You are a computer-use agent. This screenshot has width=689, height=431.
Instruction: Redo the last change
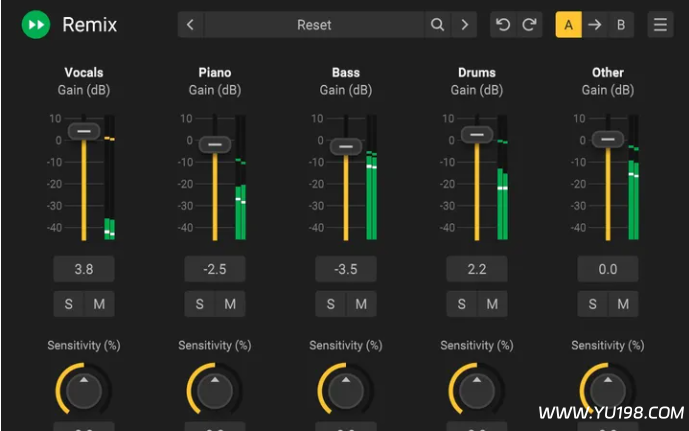(x=529, y=25)
